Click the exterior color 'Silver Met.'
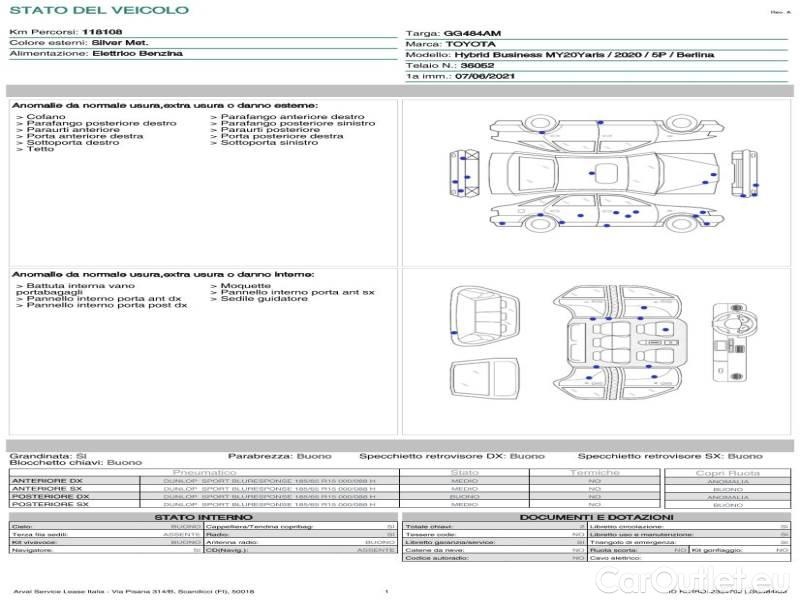The width and height of the screenshot is (800, 600). tap(120, 43)
